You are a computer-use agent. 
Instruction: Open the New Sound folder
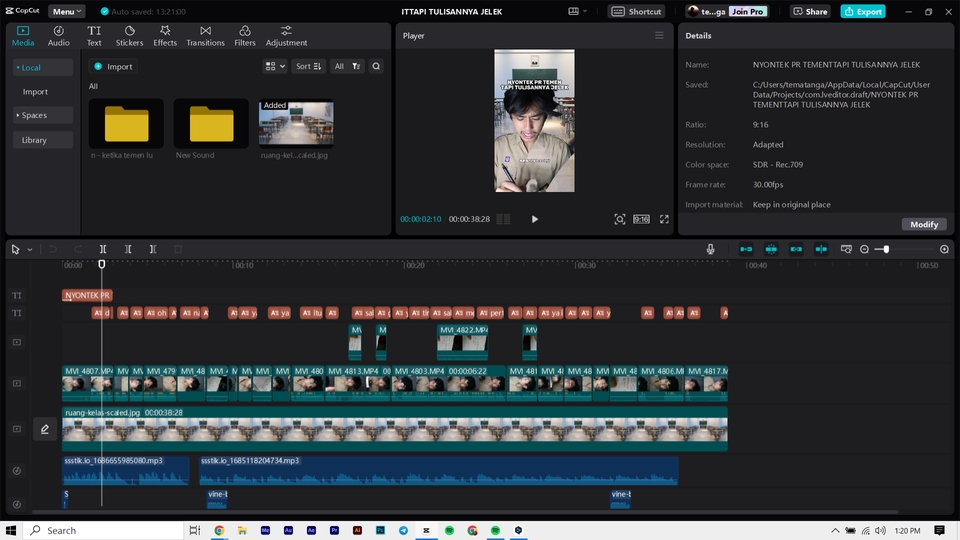click(211, 124)
